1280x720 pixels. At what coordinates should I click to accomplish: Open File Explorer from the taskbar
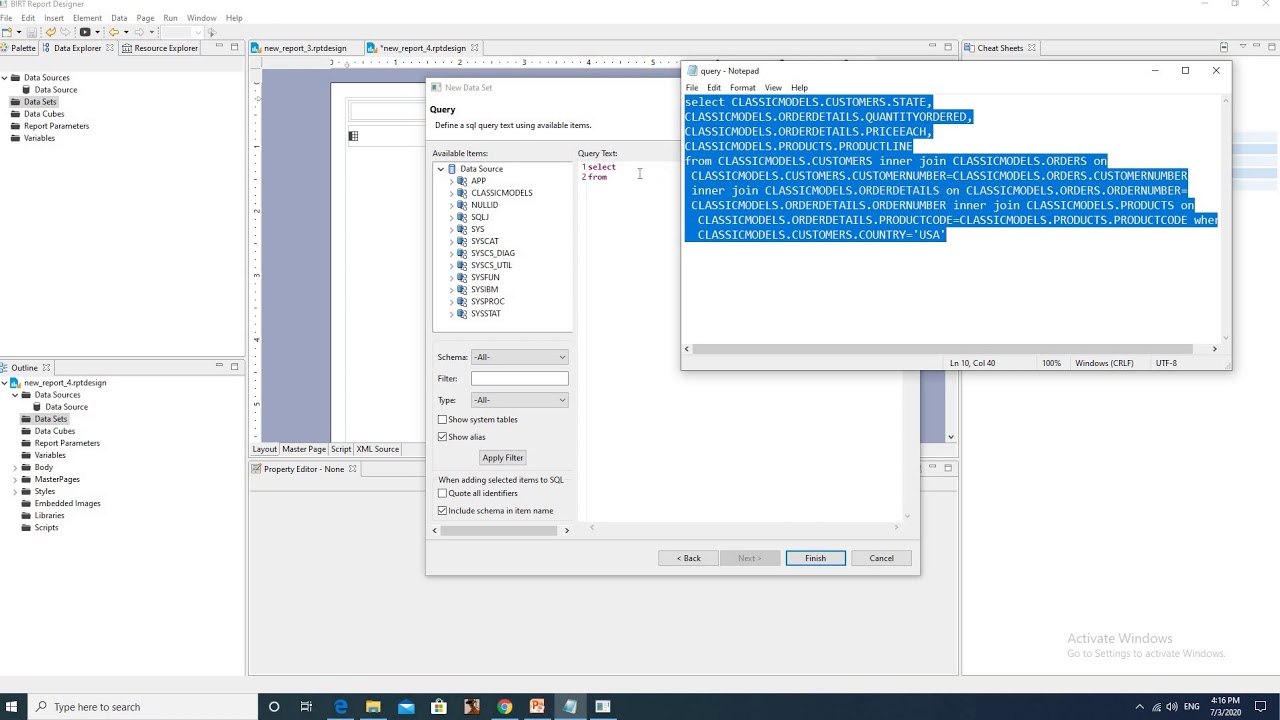tap(373, 707)
